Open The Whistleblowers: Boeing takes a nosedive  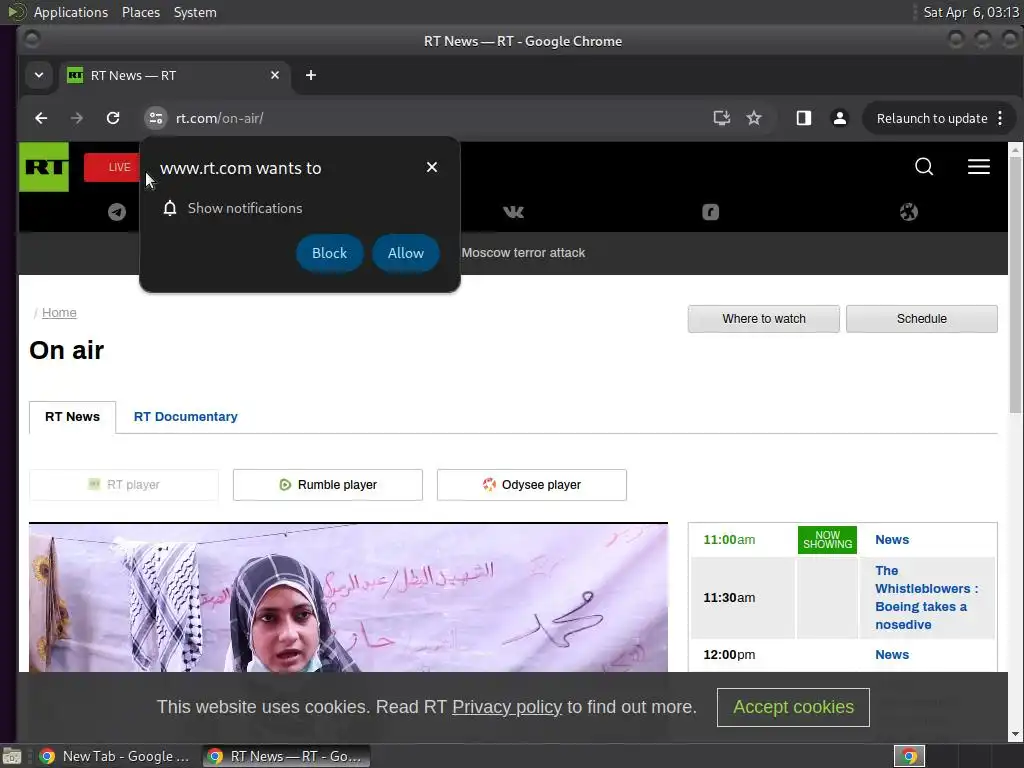tap(926, 598)
